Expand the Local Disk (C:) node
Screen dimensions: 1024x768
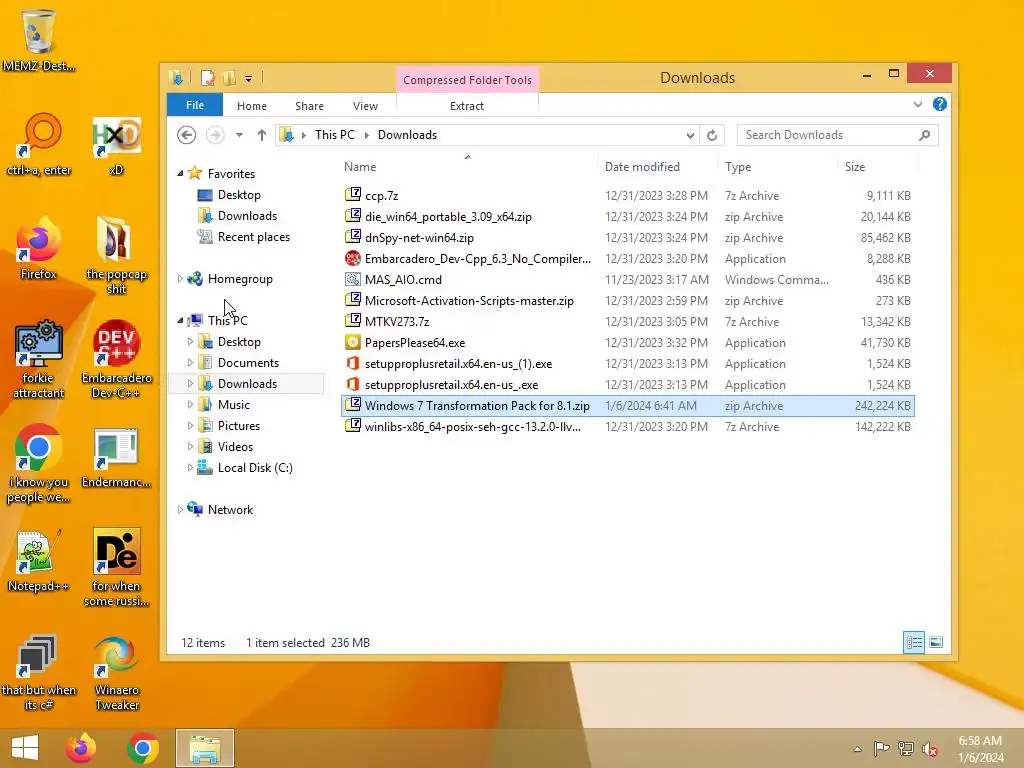[190, 468]
